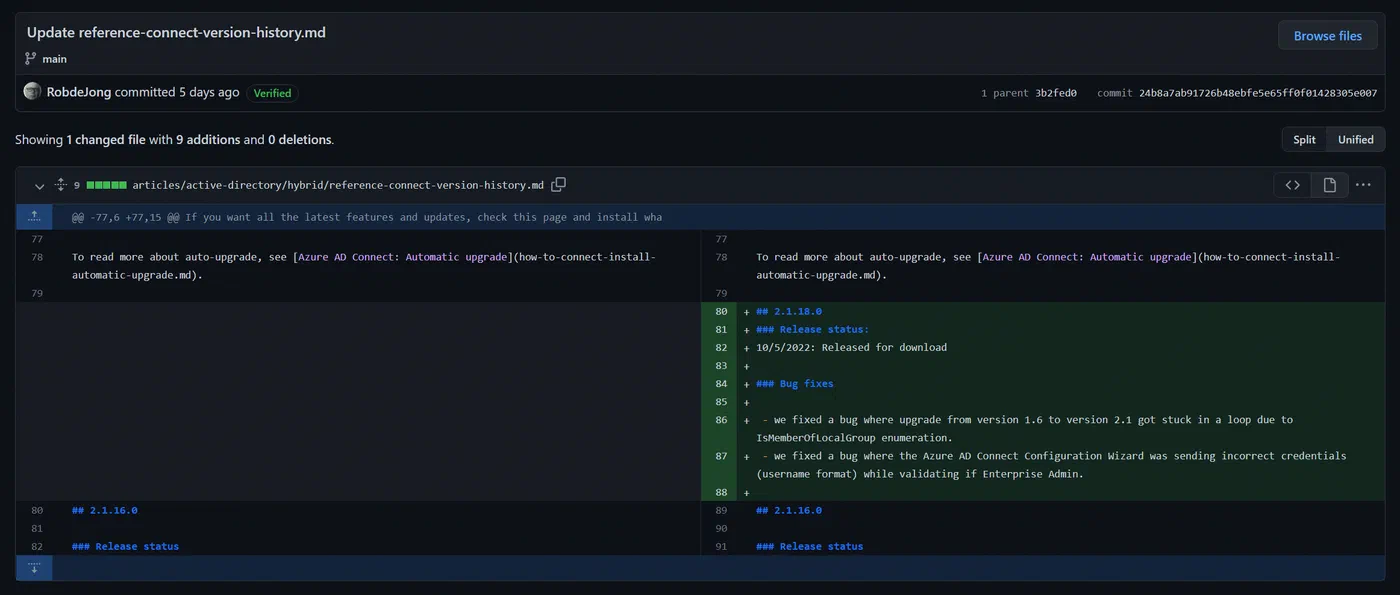Open parent commit 3b2fed0
1400x595 pixels.
[1056, 93]
